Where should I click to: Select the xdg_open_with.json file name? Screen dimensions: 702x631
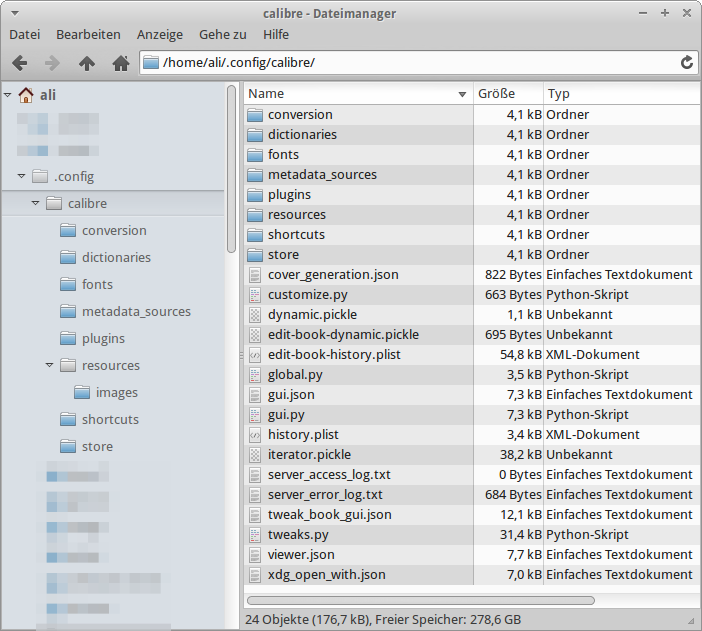tap(326, 575)
